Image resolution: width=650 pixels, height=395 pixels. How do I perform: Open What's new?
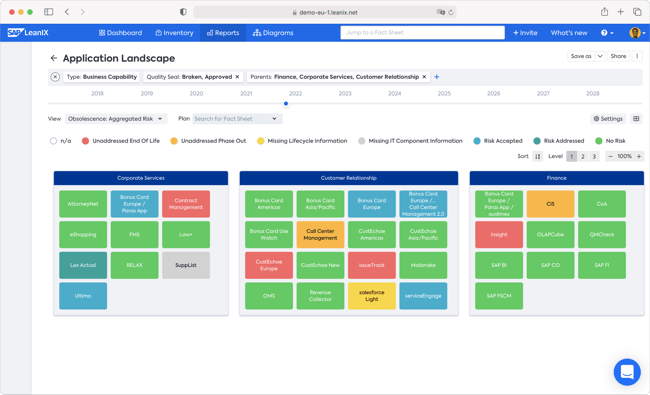pos(569,33)
